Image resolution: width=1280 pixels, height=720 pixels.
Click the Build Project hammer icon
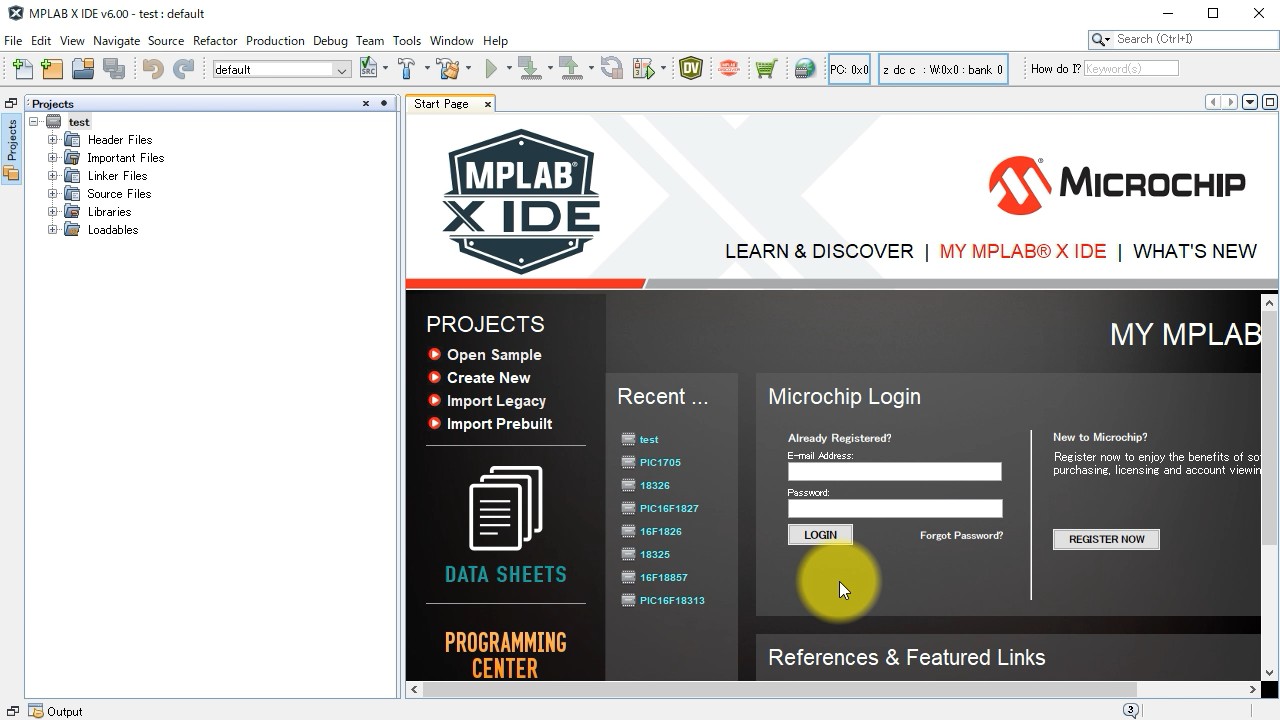pyautogui.click(x=406, y=69)
